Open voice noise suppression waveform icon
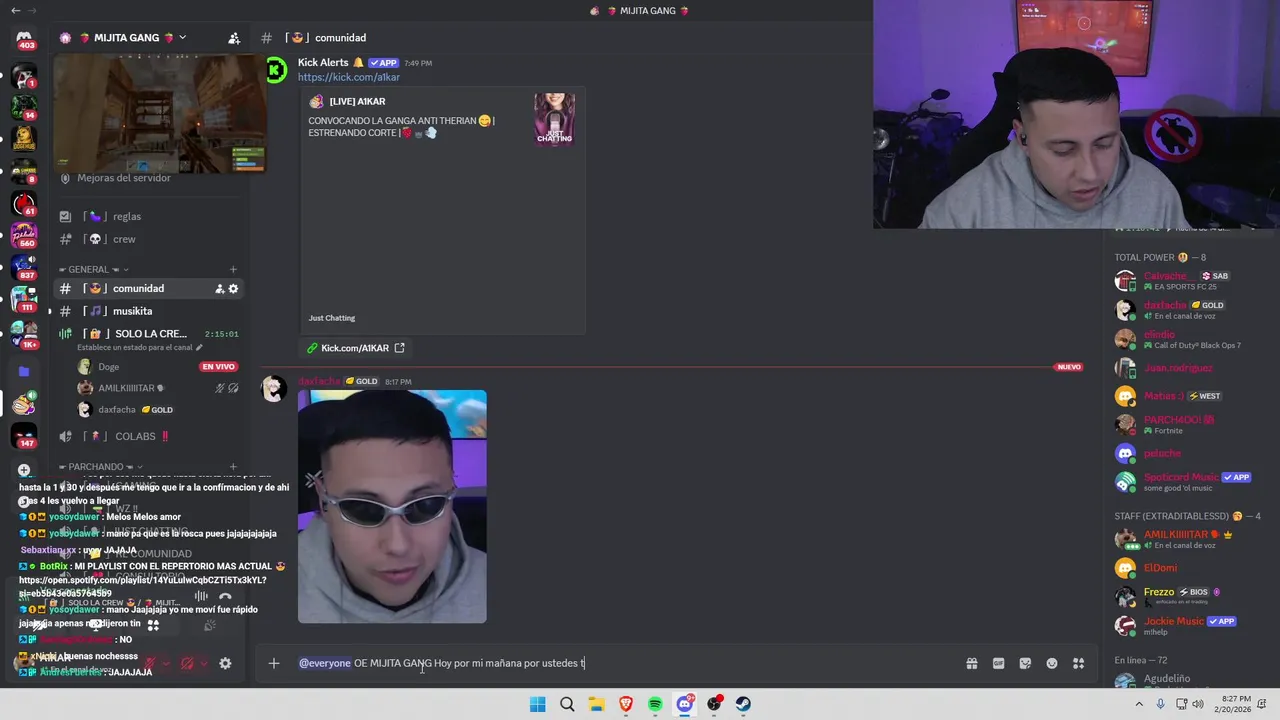This screenshot has height=720, width=1280. pyautogui.click(x=201, y=597)
